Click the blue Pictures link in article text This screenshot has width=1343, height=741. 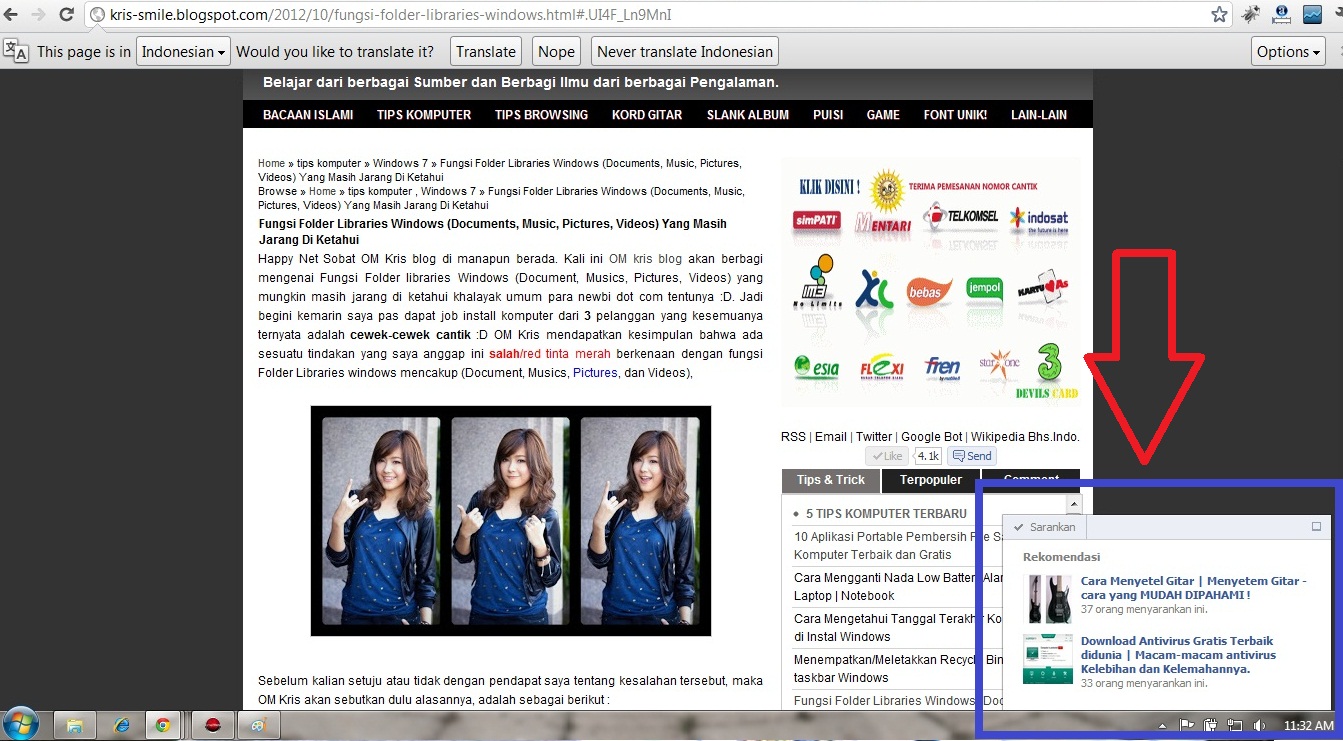click(x=595, y=373)
